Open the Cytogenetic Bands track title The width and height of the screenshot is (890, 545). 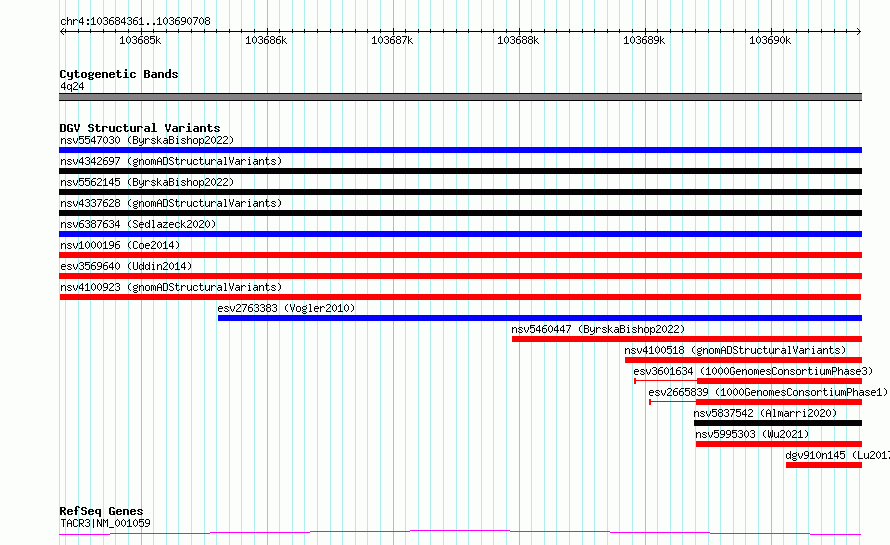[x=119, y=74]
